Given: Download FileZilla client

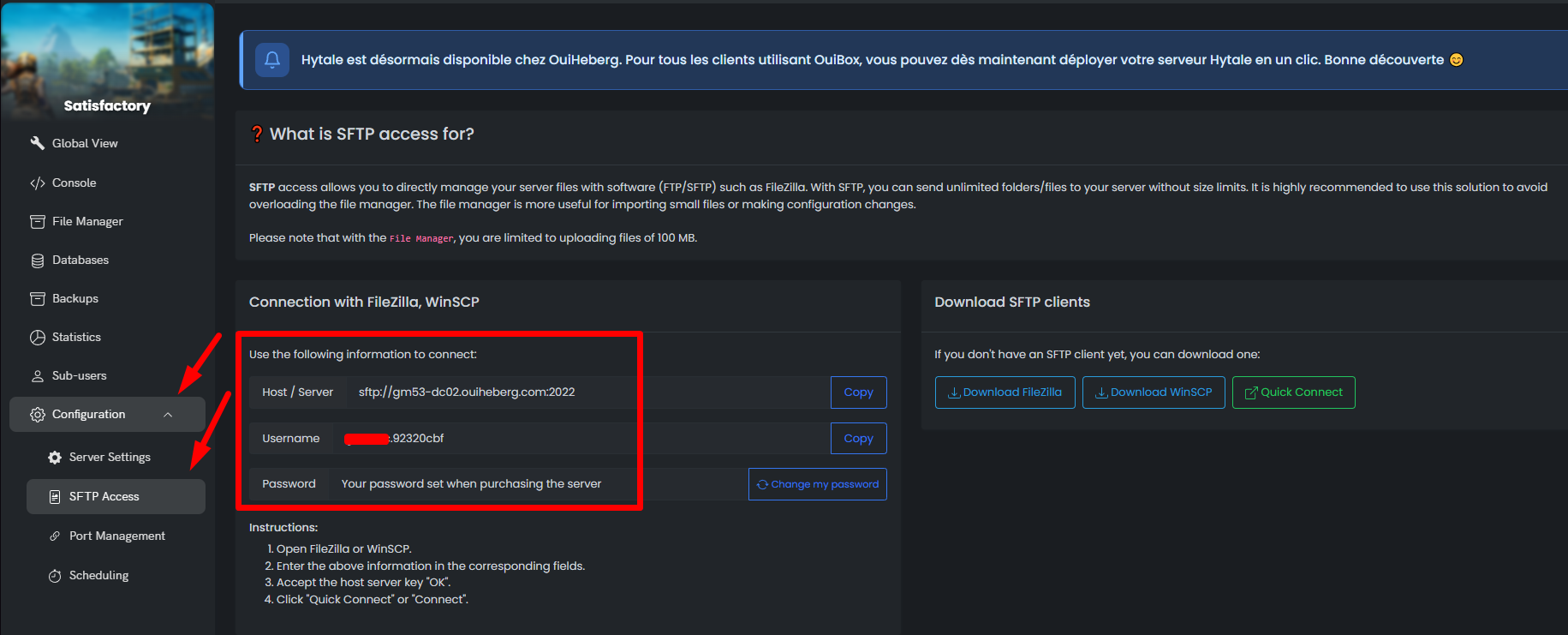Looking at the screenshot, I should click(x=1005, y=392).
